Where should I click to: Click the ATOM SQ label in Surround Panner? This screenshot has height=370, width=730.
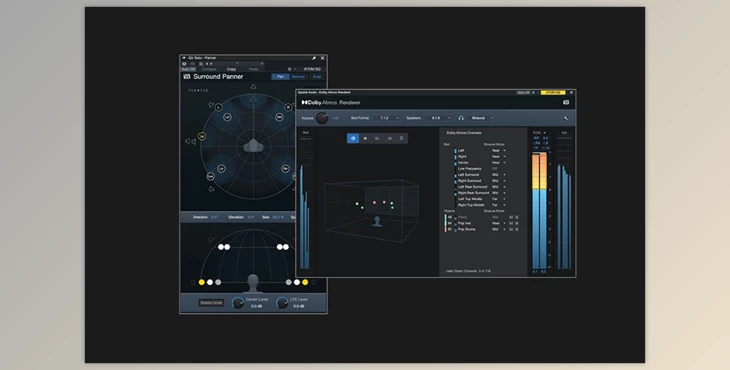point(312,69)
